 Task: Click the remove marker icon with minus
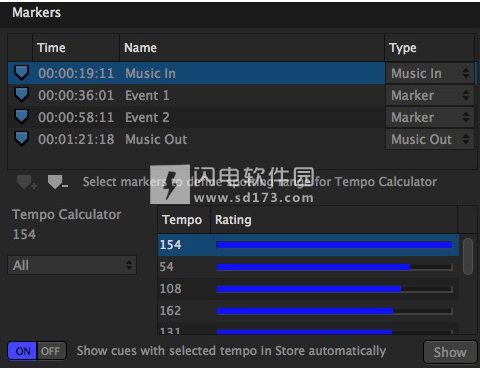(57, 182)
